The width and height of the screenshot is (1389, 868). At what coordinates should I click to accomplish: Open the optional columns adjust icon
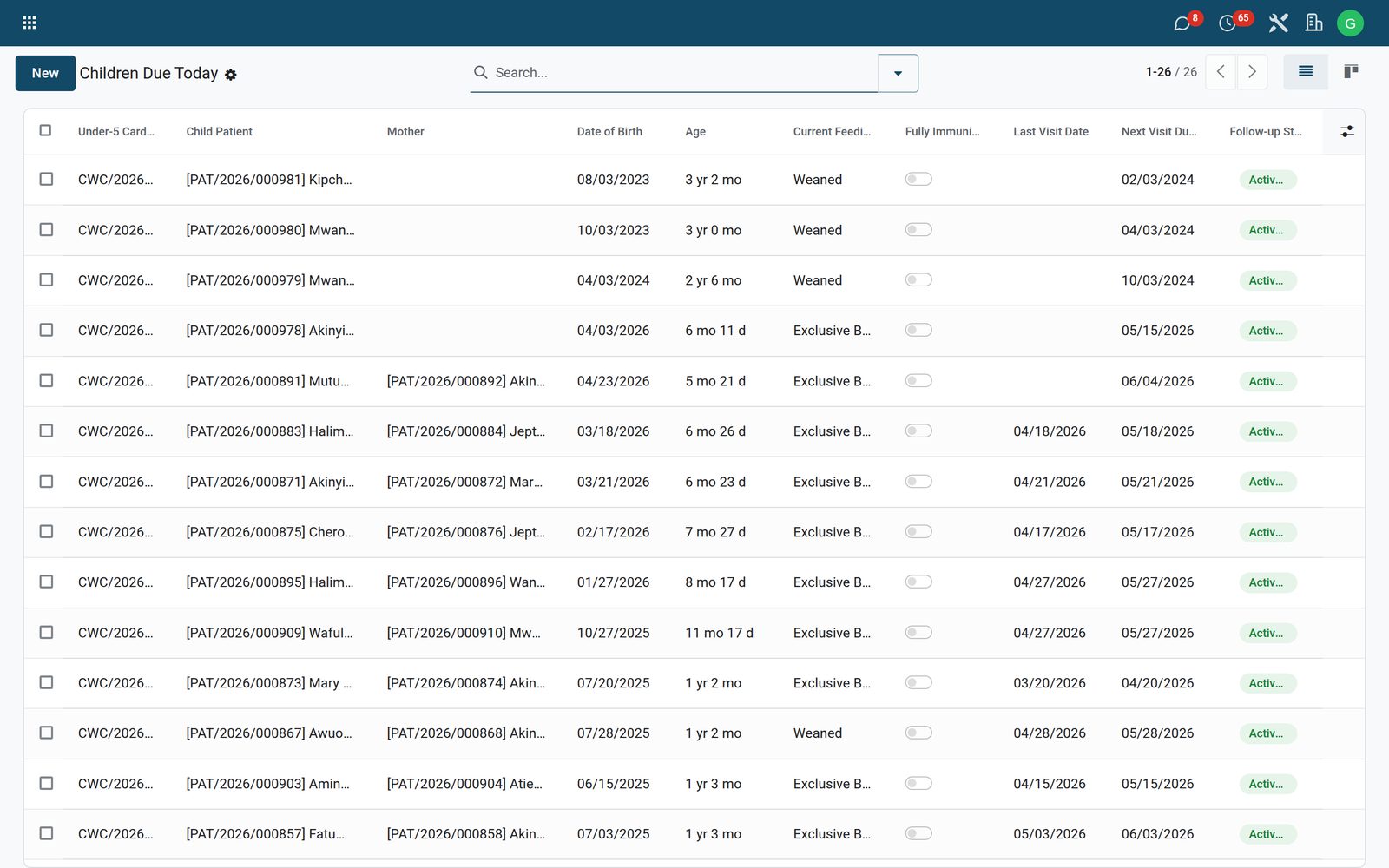(x=1346, y=131)
